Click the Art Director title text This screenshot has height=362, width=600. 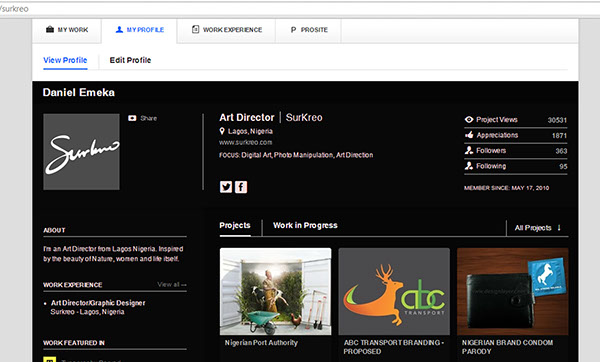247,117
